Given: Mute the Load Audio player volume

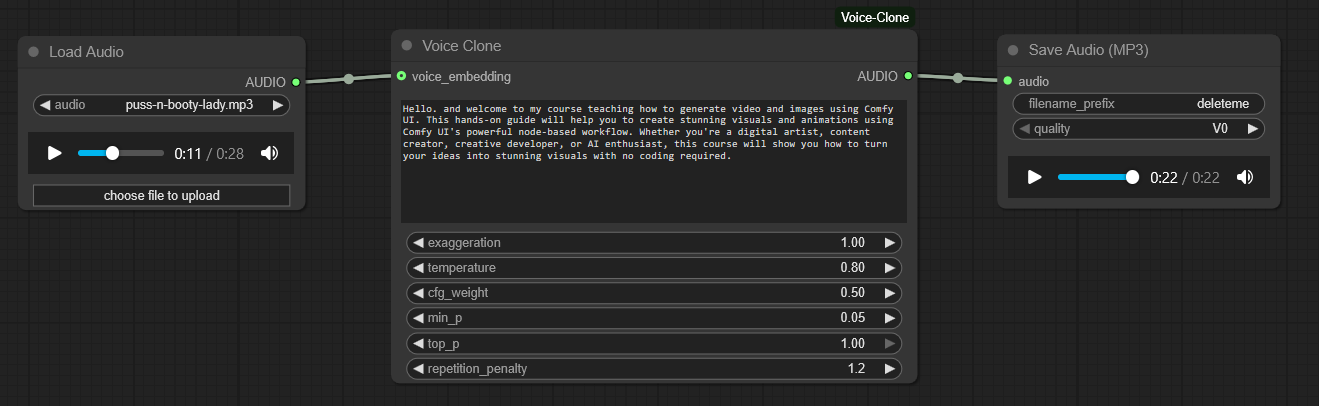Looking at the screenshot, I should point(269,153).
